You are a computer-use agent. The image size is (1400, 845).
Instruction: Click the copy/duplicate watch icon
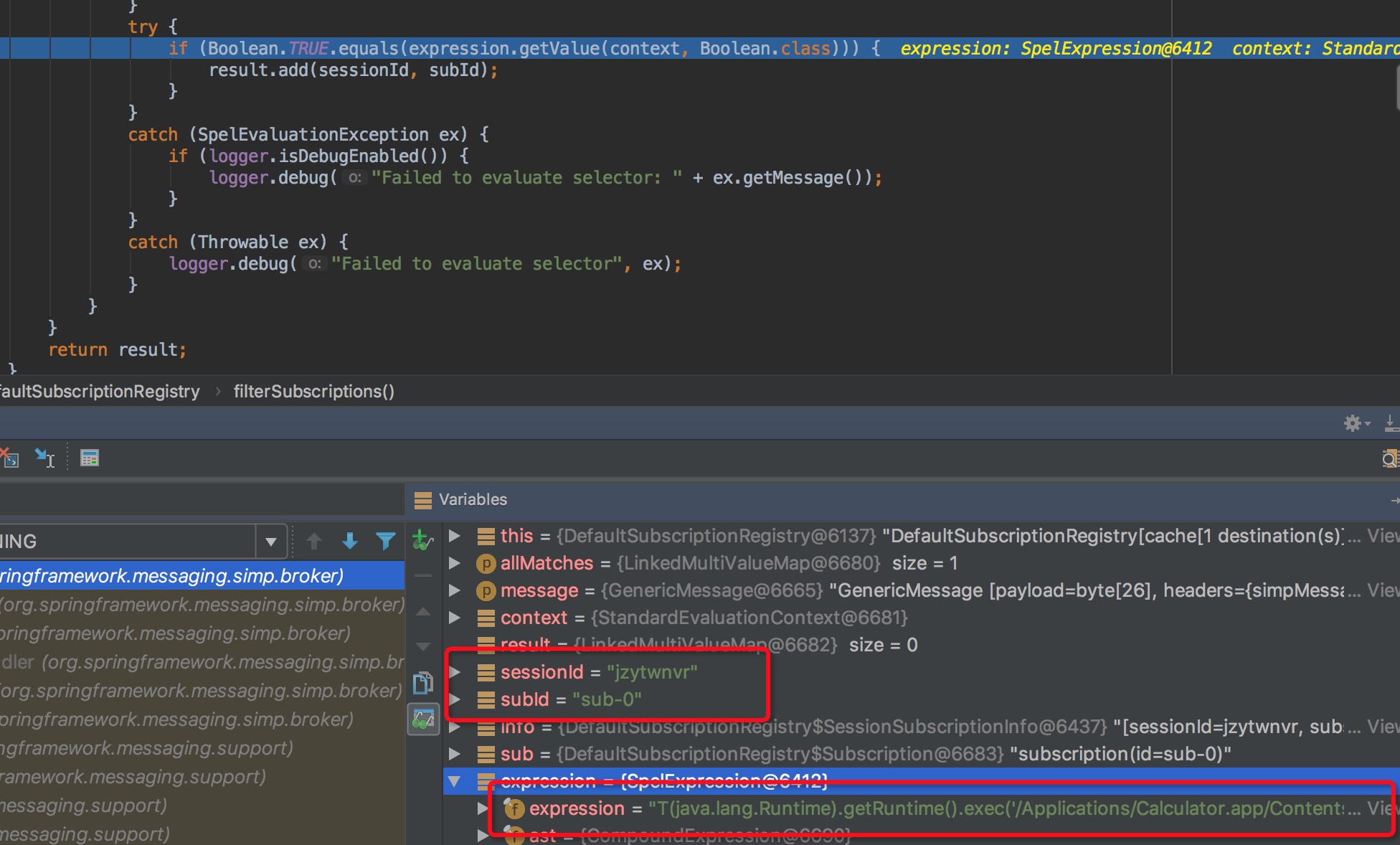[423, 683]
